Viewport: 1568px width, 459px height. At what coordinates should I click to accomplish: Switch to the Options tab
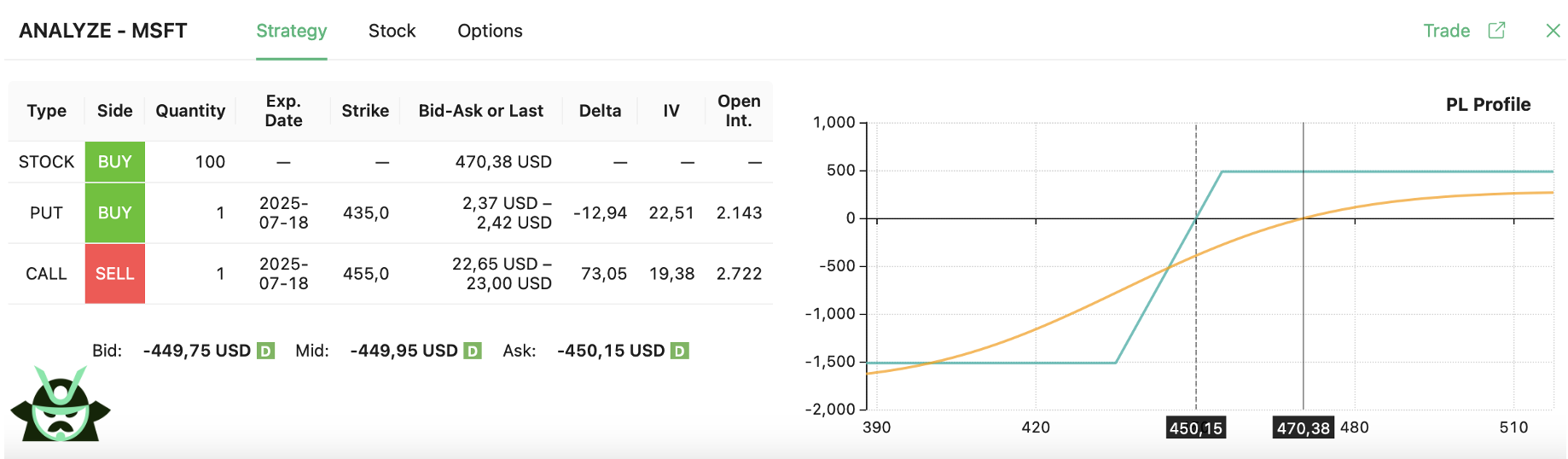coord(490,31)
